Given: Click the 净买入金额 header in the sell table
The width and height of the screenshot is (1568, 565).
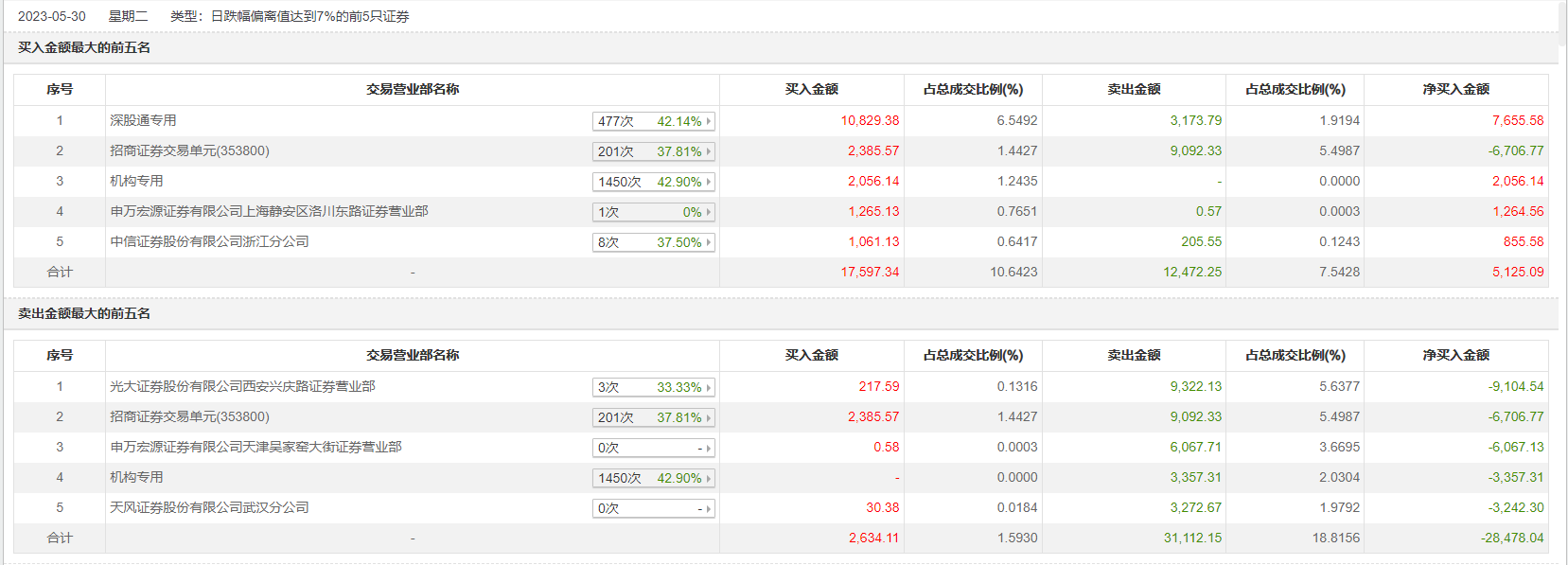Looking at the screenshot, I should click(1455, 355).
